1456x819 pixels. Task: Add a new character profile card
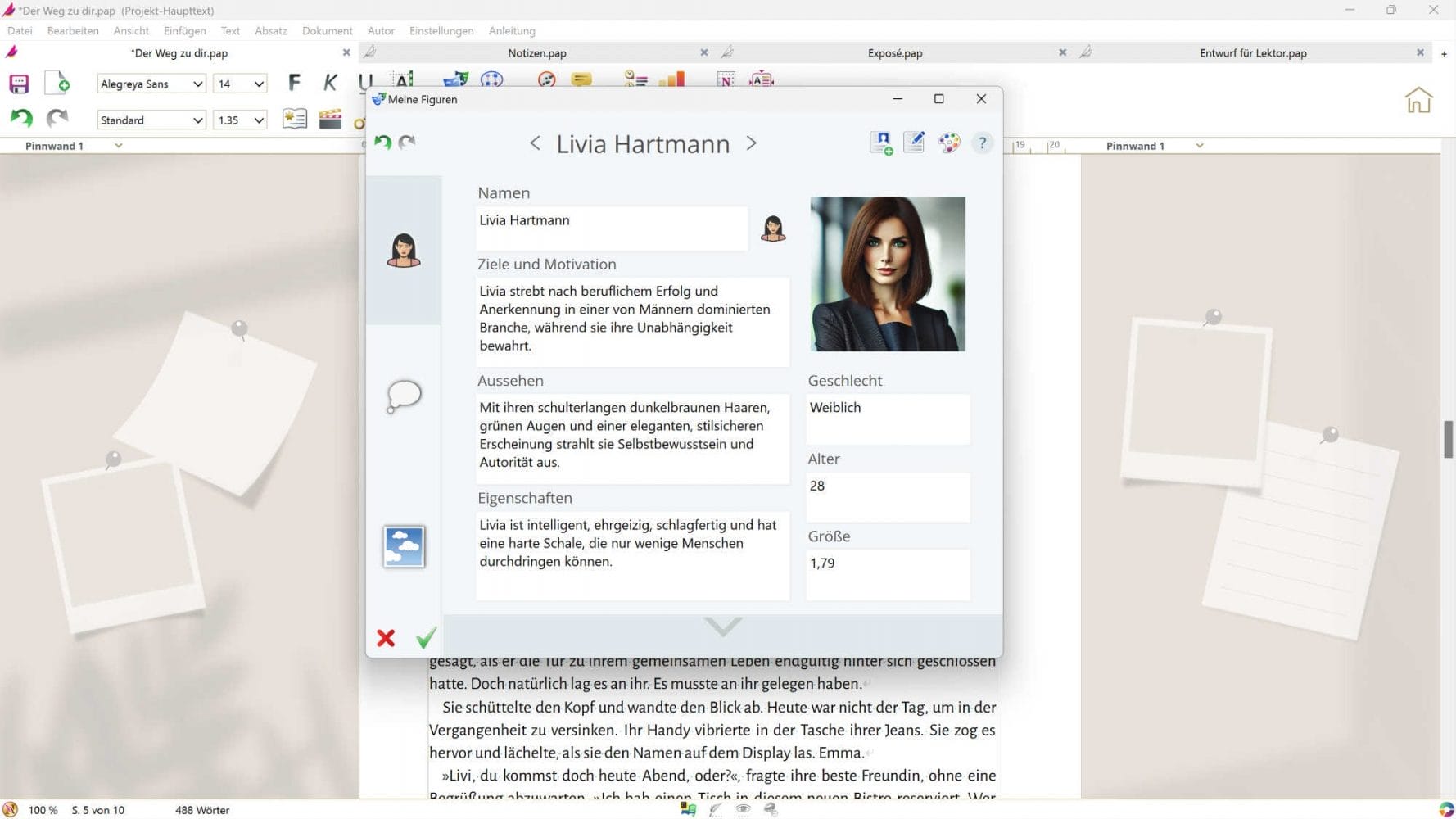880,142
